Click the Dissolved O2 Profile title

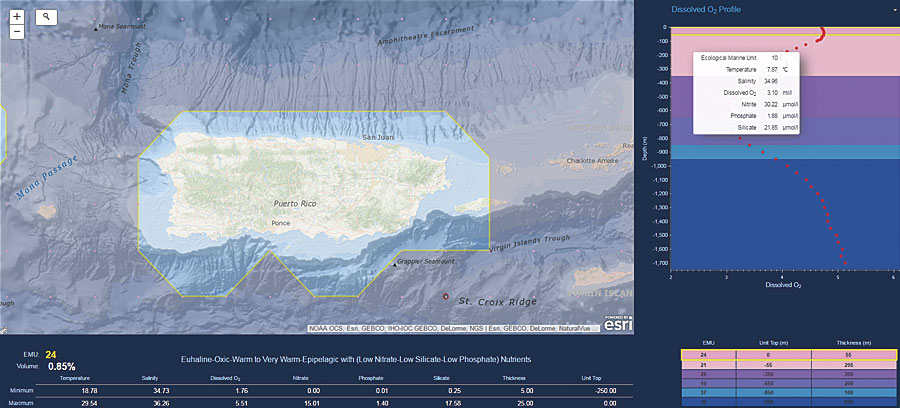[707, 9]
